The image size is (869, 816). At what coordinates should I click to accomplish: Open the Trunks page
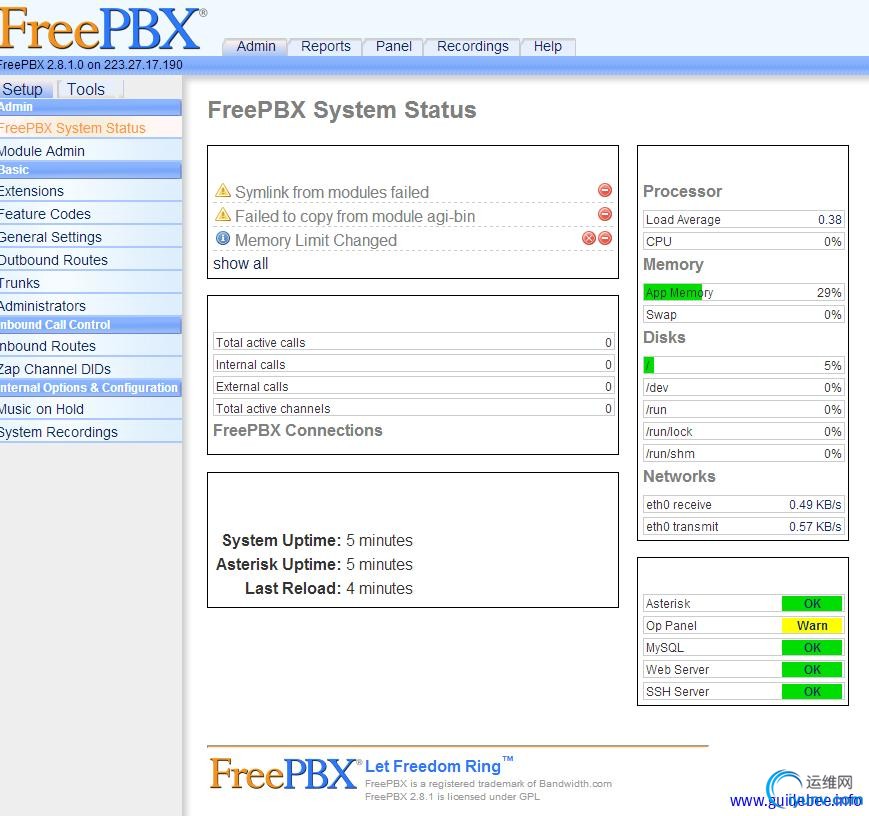91,283
